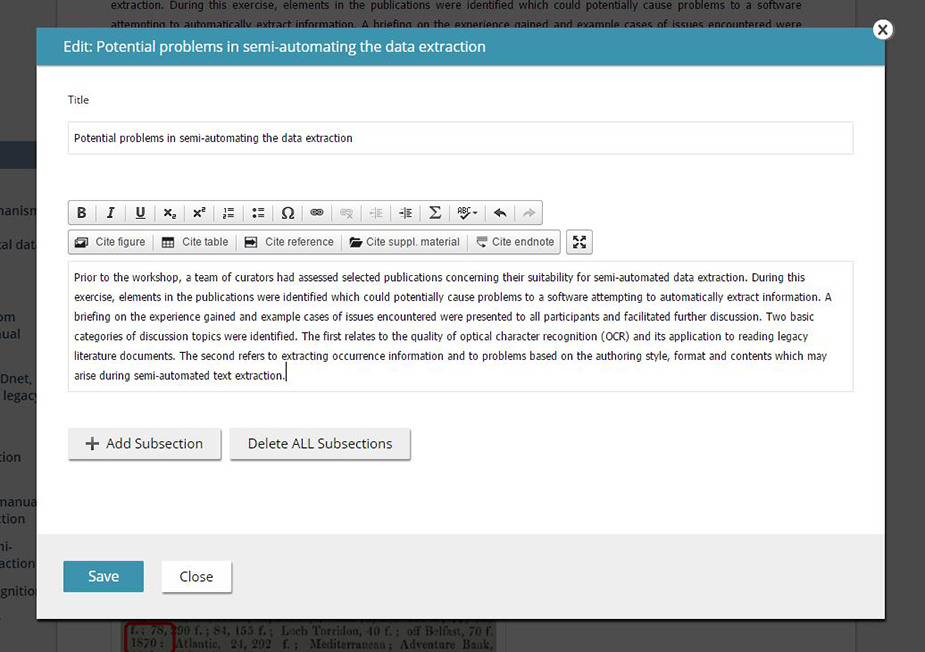Apply subscript formatting
This screenshot has width=925, height=652.
pos(170,213)
